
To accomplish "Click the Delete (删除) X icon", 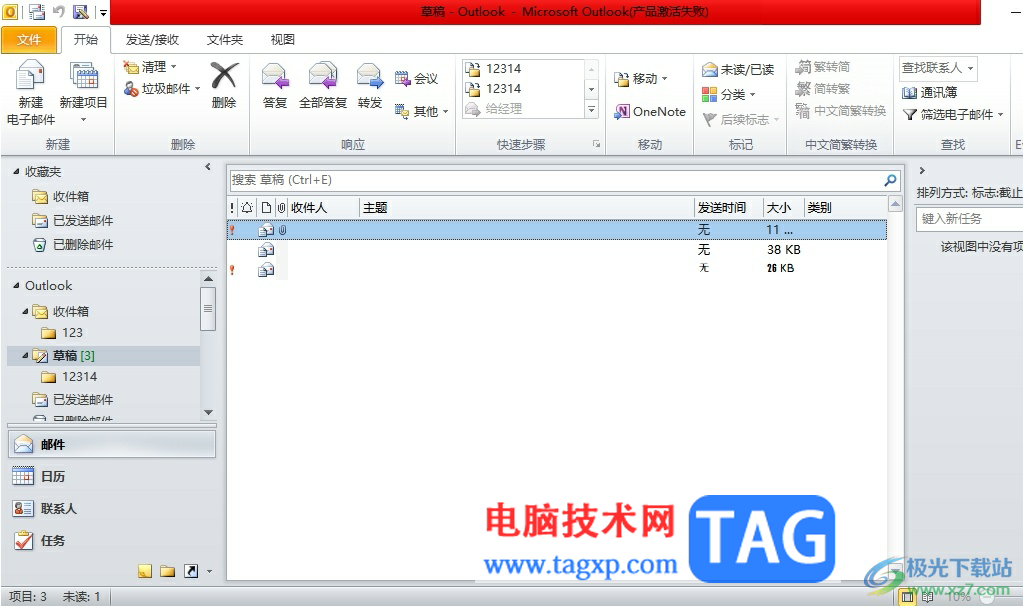I will click(224, 76).
